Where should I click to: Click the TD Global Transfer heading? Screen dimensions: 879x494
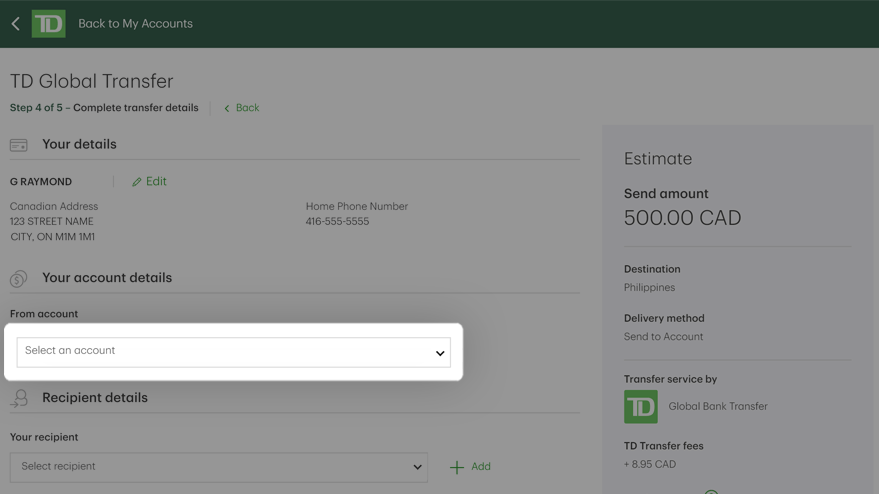[x=91, y=81]
